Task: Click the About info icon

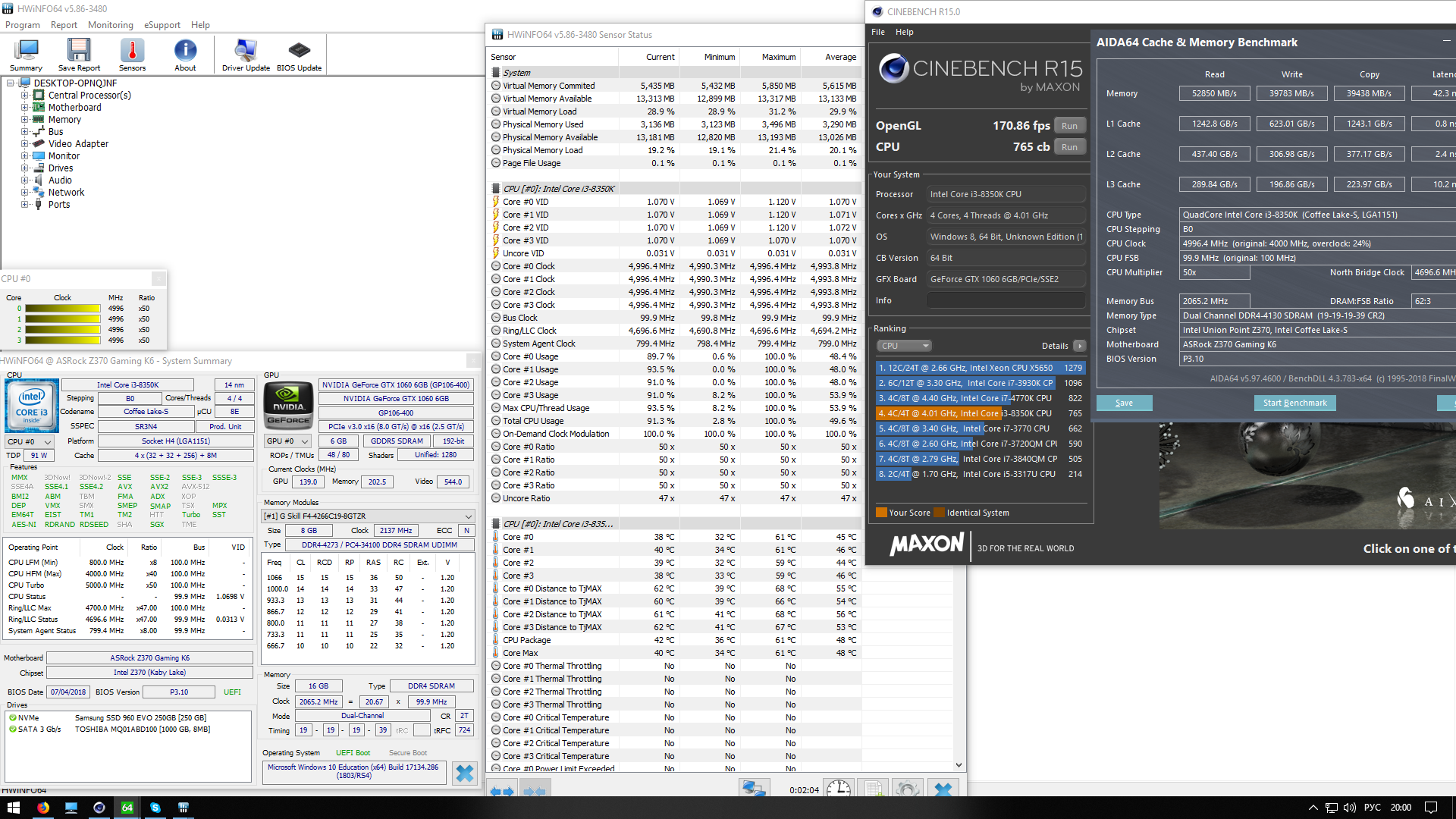Action: 185,55
